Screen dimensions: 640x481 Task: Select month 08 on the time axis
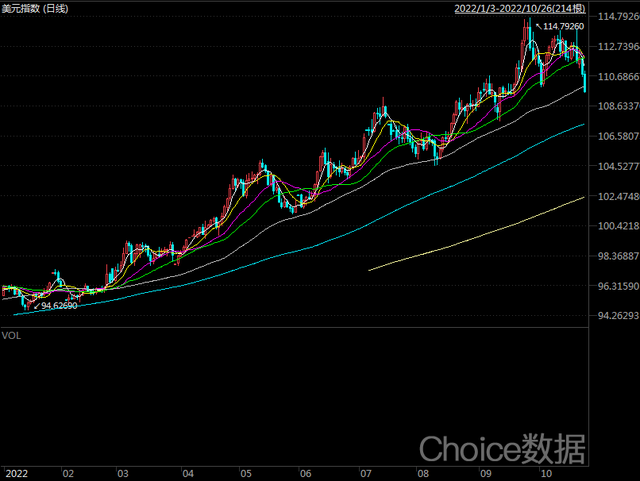(424, 472)
